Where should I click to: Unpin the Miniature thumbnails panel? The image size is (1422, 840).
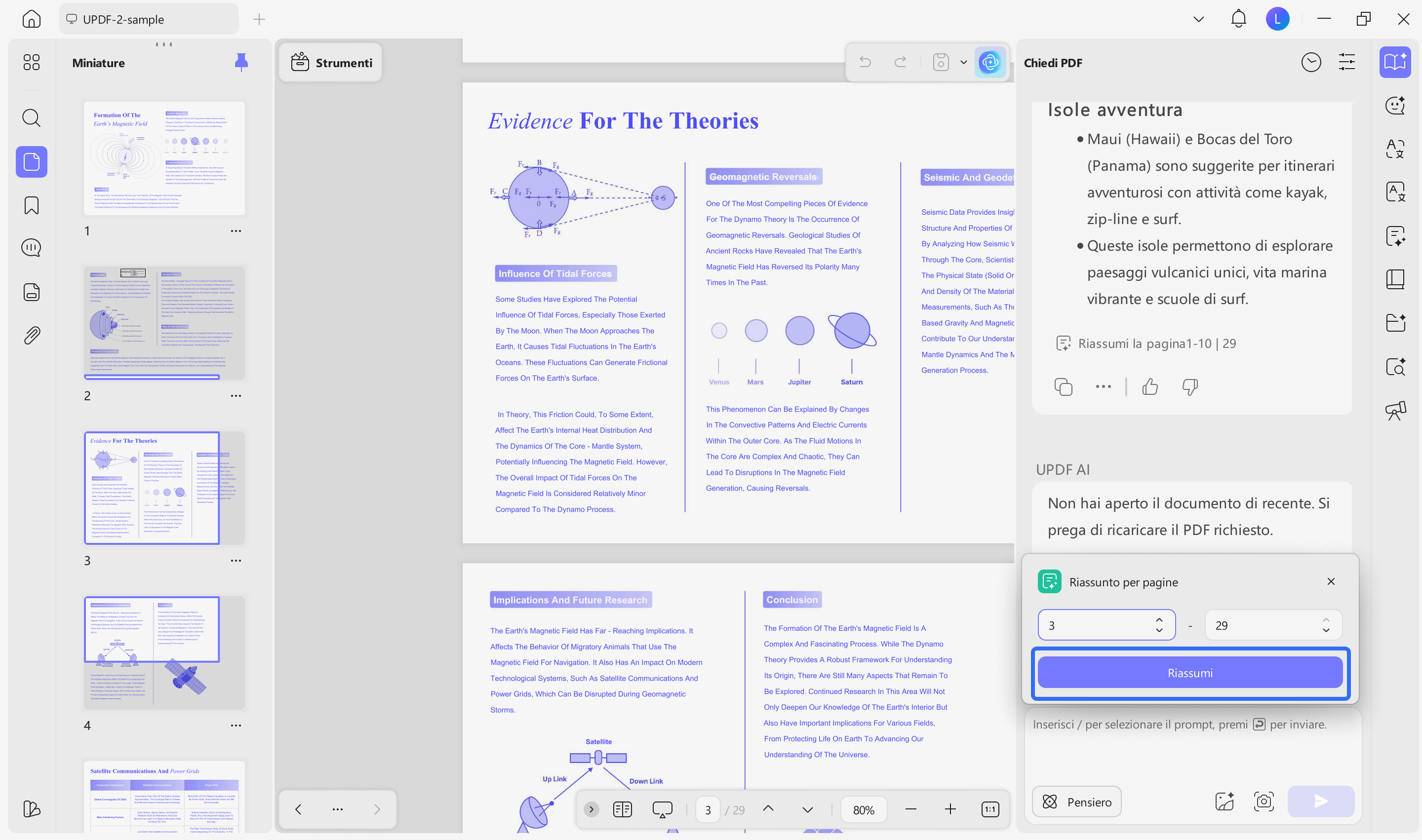click(241, 62)
